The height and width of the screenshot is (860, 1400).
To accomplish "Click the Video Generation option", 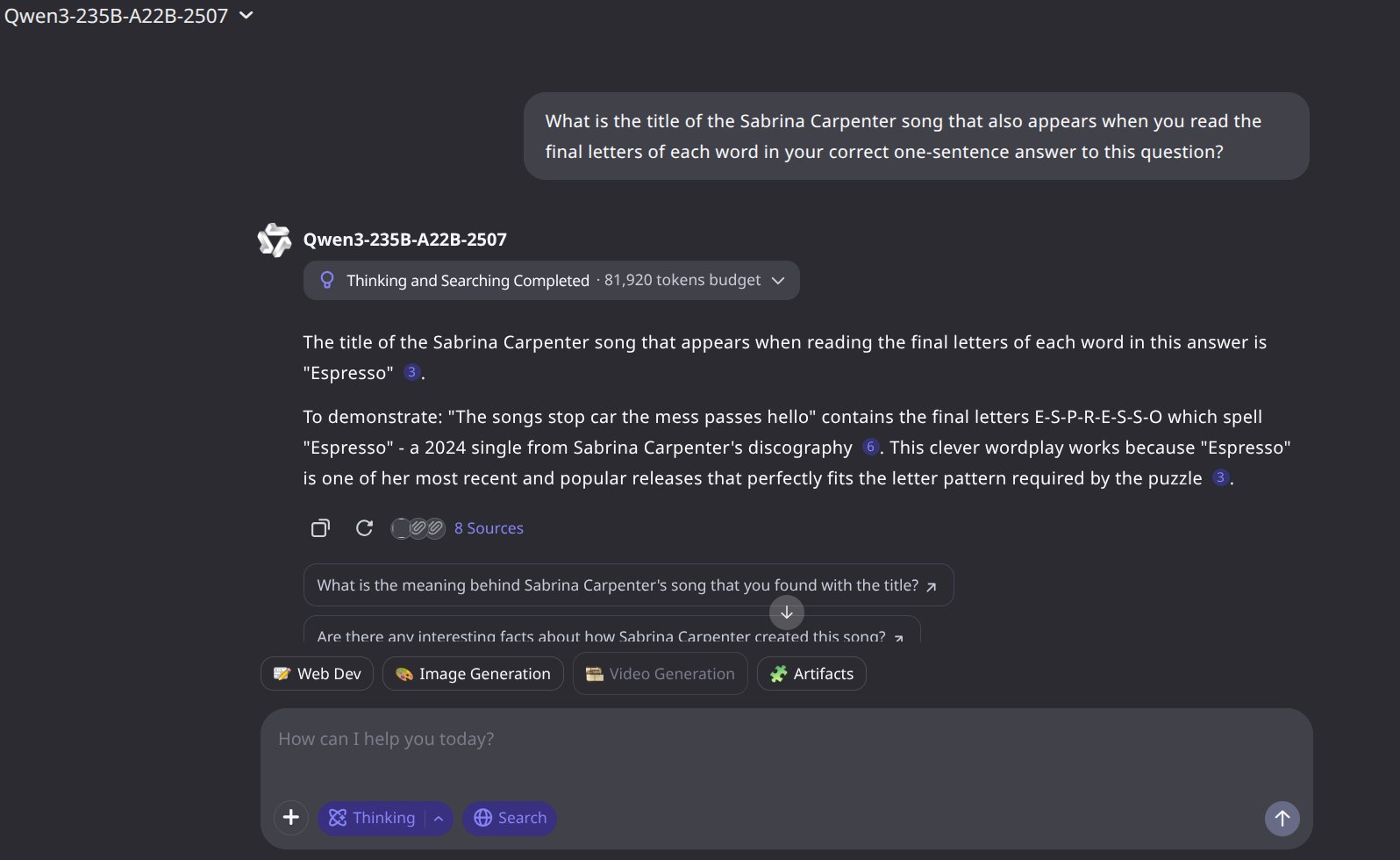I will click(660, 674).
